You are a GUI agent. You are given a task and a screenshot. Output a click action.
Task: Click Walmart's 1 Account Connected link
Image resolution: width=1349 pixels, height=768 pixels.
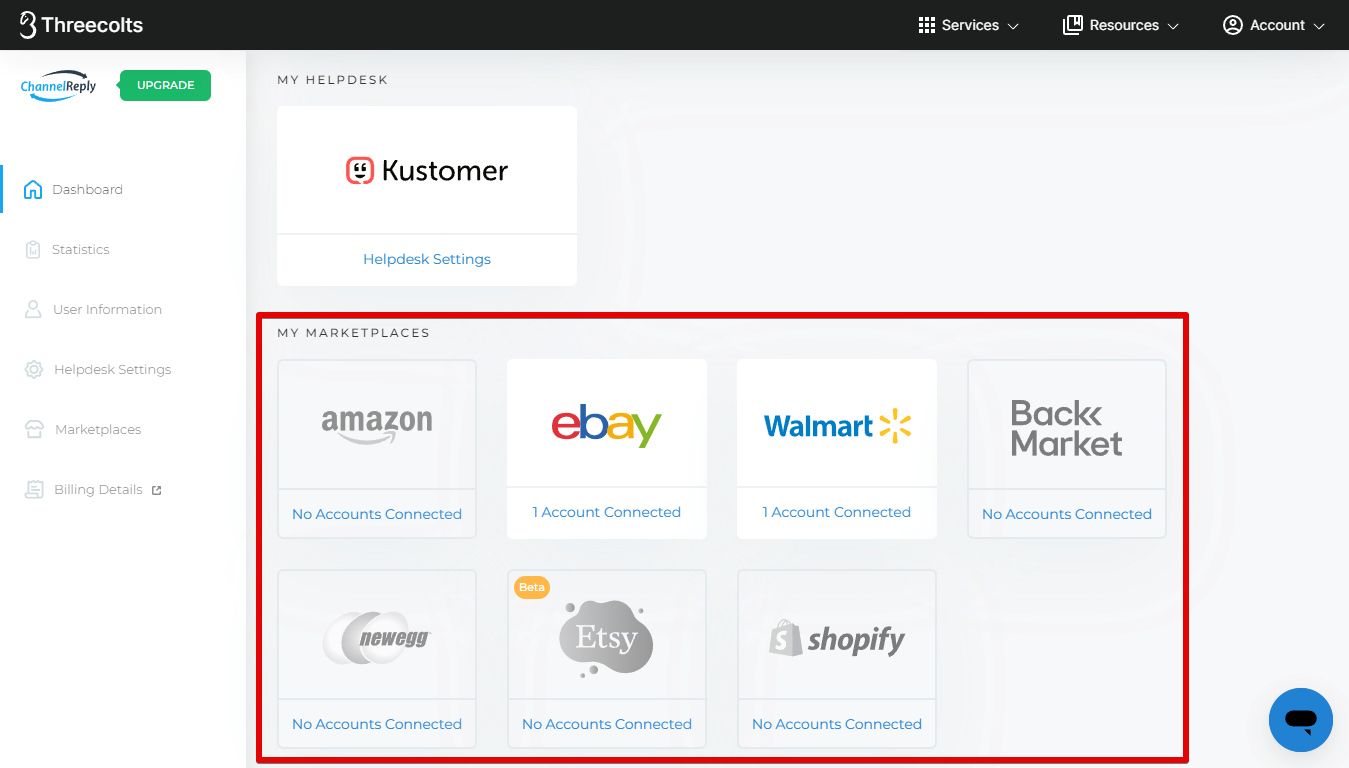(837, 512)
